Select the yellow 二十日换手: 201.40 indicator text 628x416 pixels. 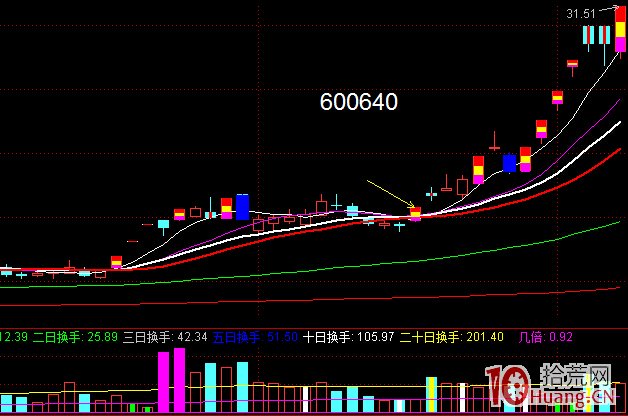pos(451,337)
